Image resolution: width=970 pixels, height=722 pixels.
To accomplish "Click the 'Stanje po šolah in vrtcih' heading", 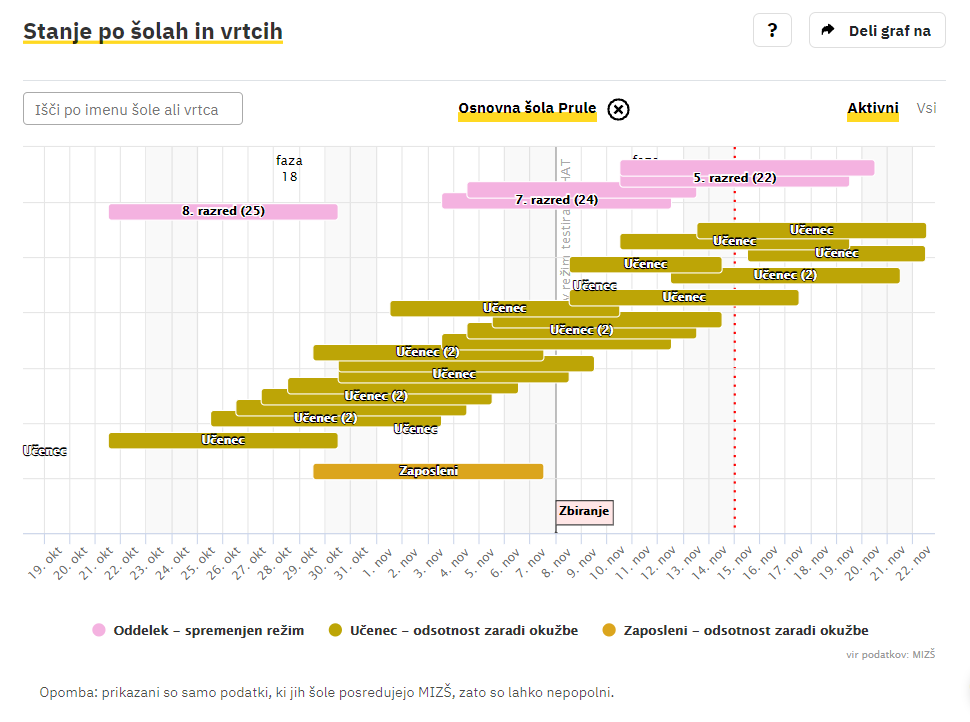I will pos(153,31).
